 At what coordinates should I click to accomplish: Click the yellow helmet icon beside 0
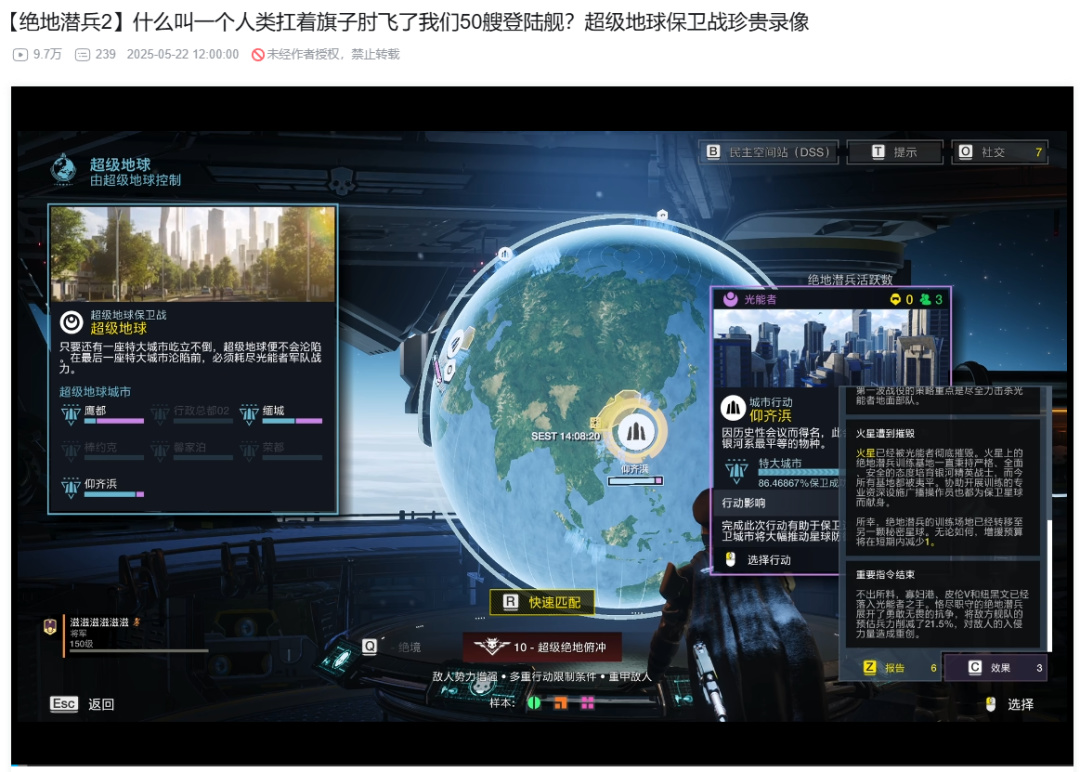895,299
